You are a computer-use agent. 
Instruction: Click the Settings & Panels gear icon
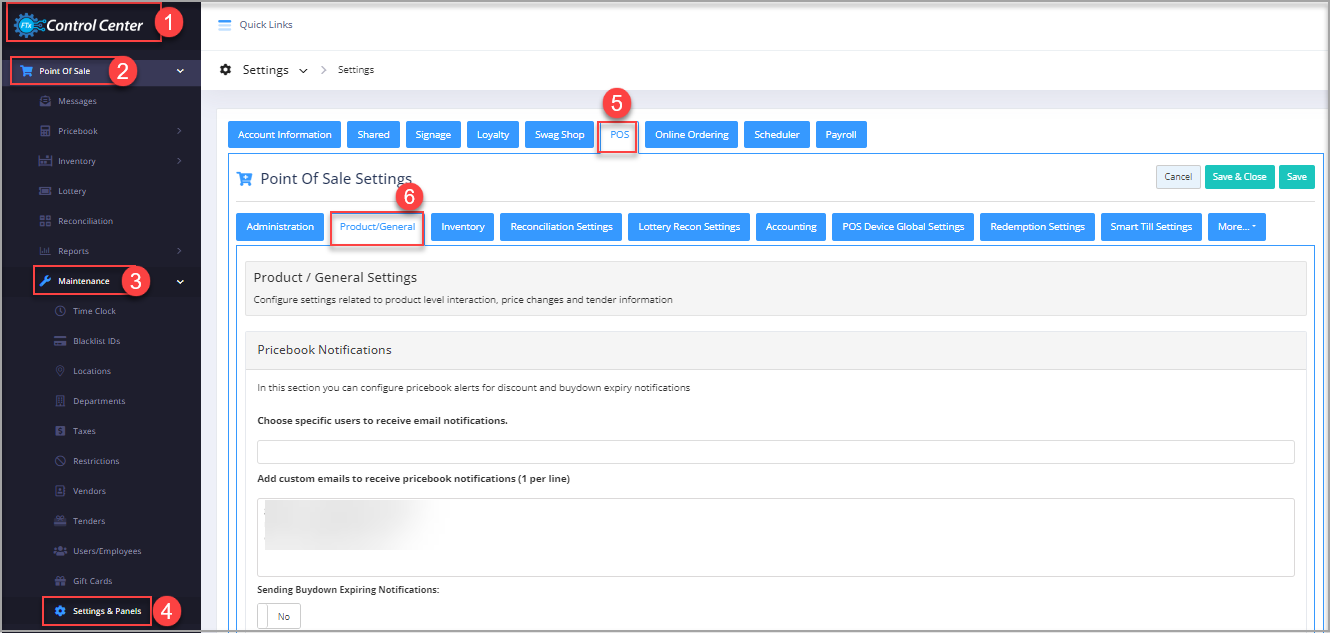(x=60, y=611)
